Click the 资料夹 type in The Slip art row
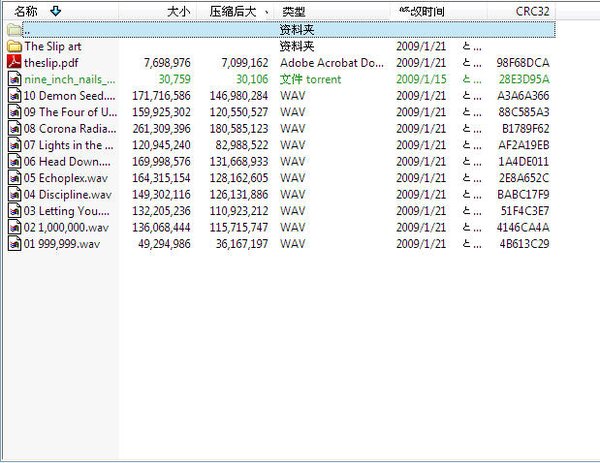The image size is (600, 463). [297, 47]
